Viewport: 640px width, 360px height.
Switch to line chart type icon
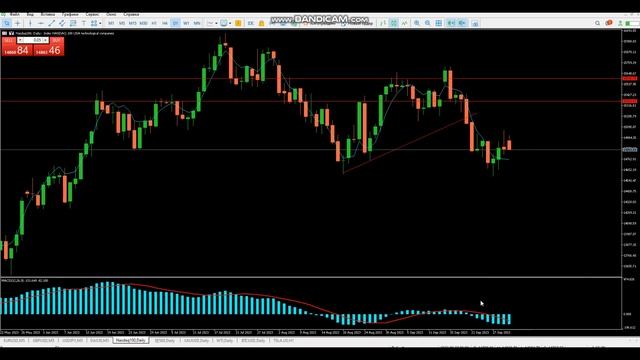(404, 23)
